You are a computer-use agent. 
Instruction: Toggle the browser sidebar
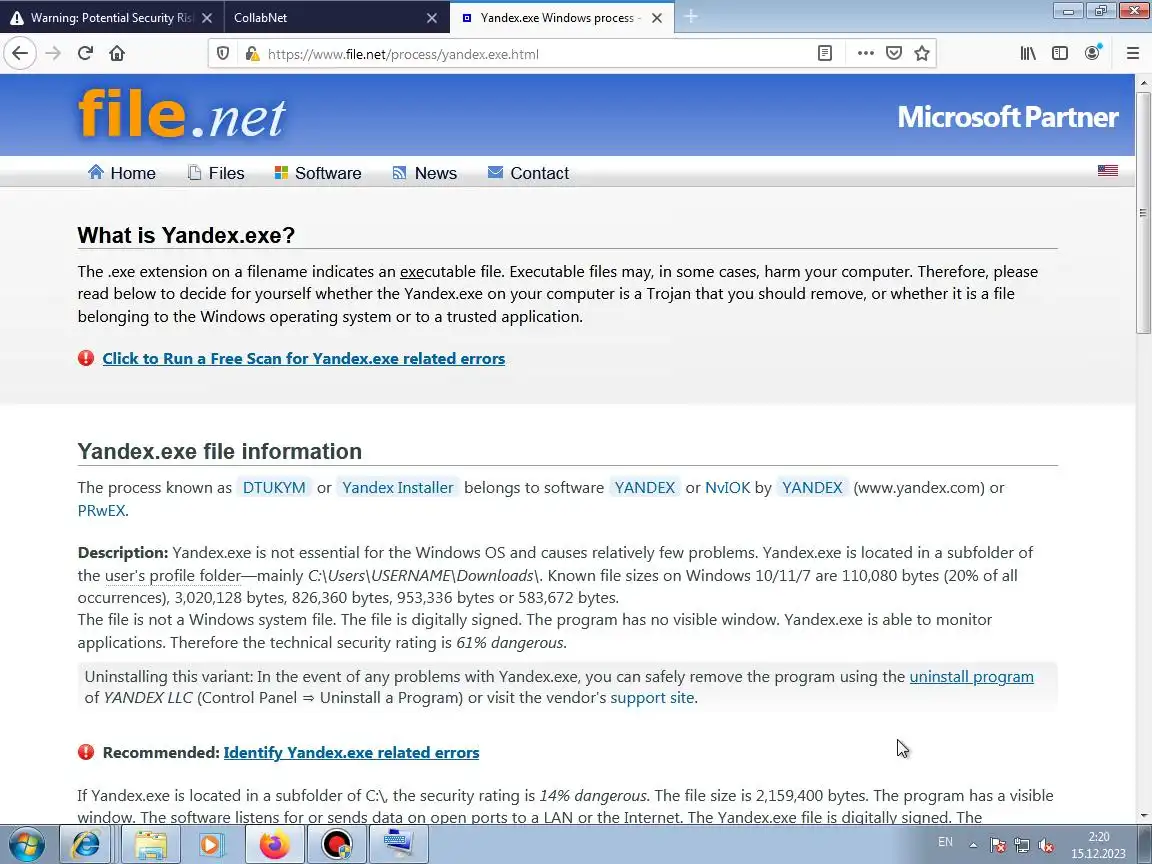click(1059, 53)
